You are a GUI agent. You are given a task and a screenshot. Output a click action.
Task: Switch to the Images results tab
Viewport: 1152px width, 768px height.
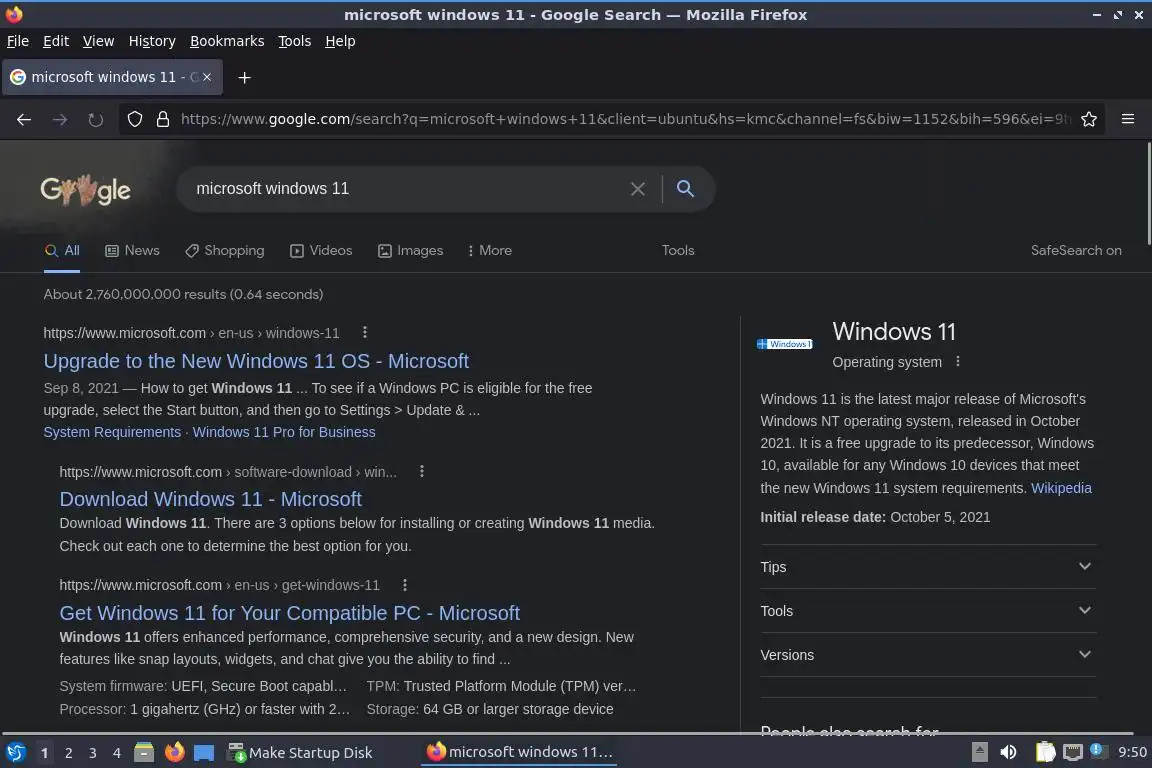click(411, 251)
